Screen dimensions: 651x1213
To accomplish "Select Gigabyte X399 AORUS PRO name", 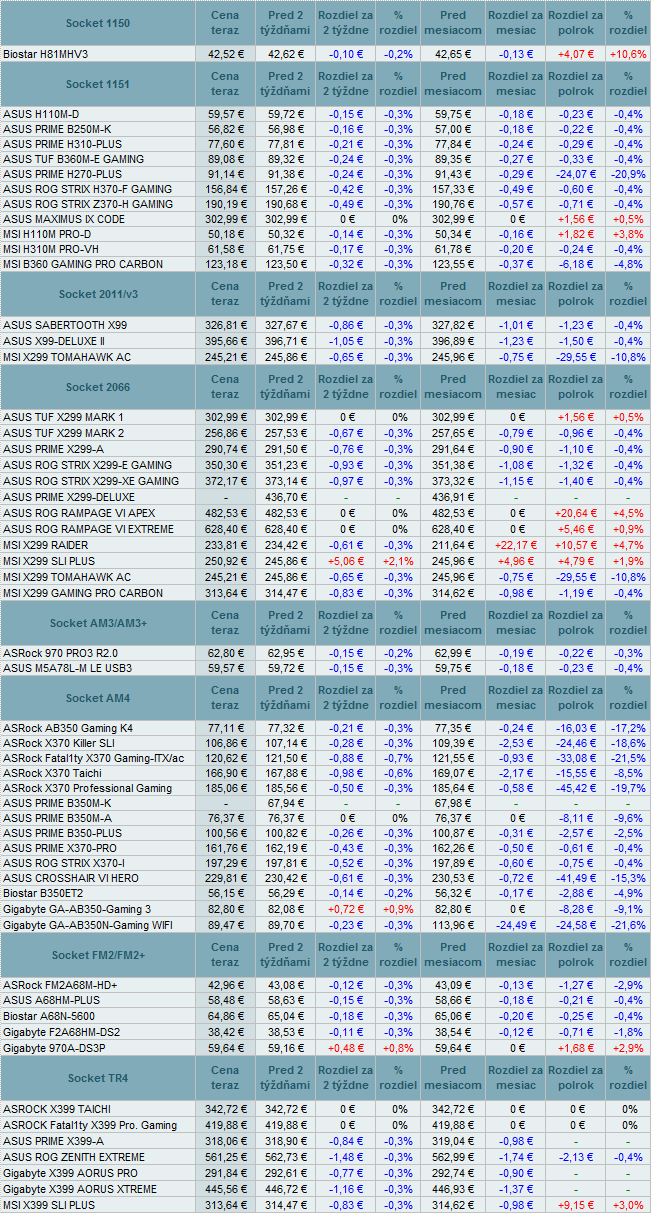I will [70, 1172].
